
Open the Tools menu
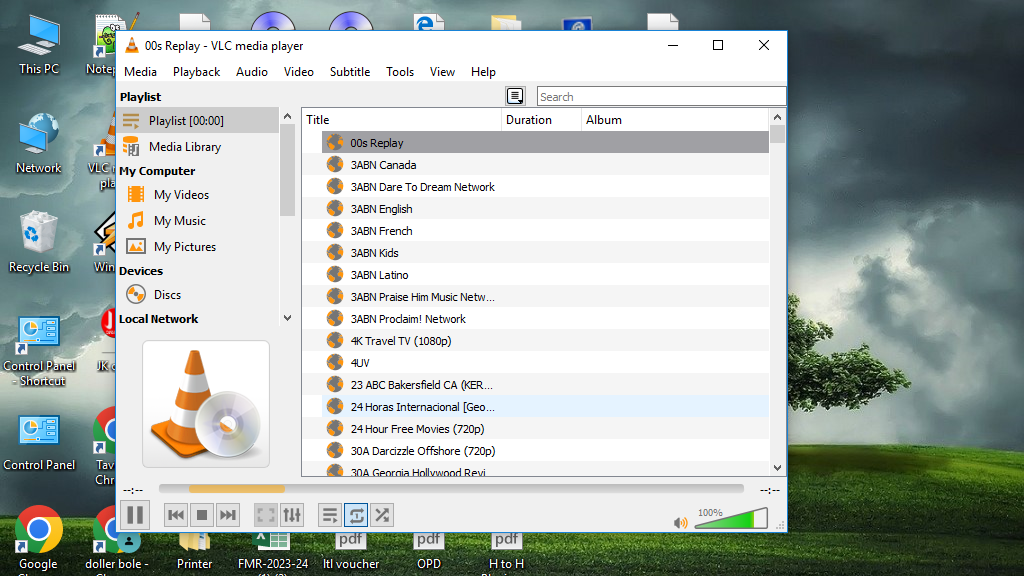[400, 72]
